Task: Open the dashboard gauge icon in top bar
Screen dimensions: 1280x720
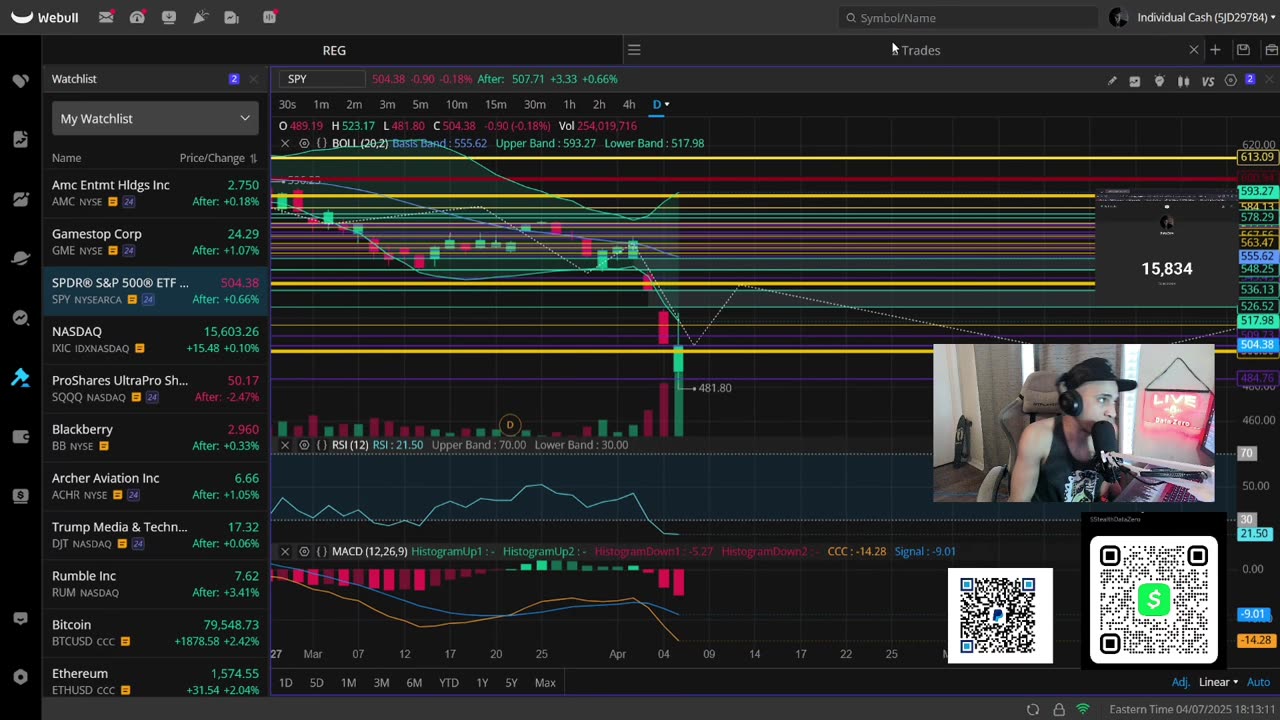Action: pyautogui.click(x=137, y=17)
